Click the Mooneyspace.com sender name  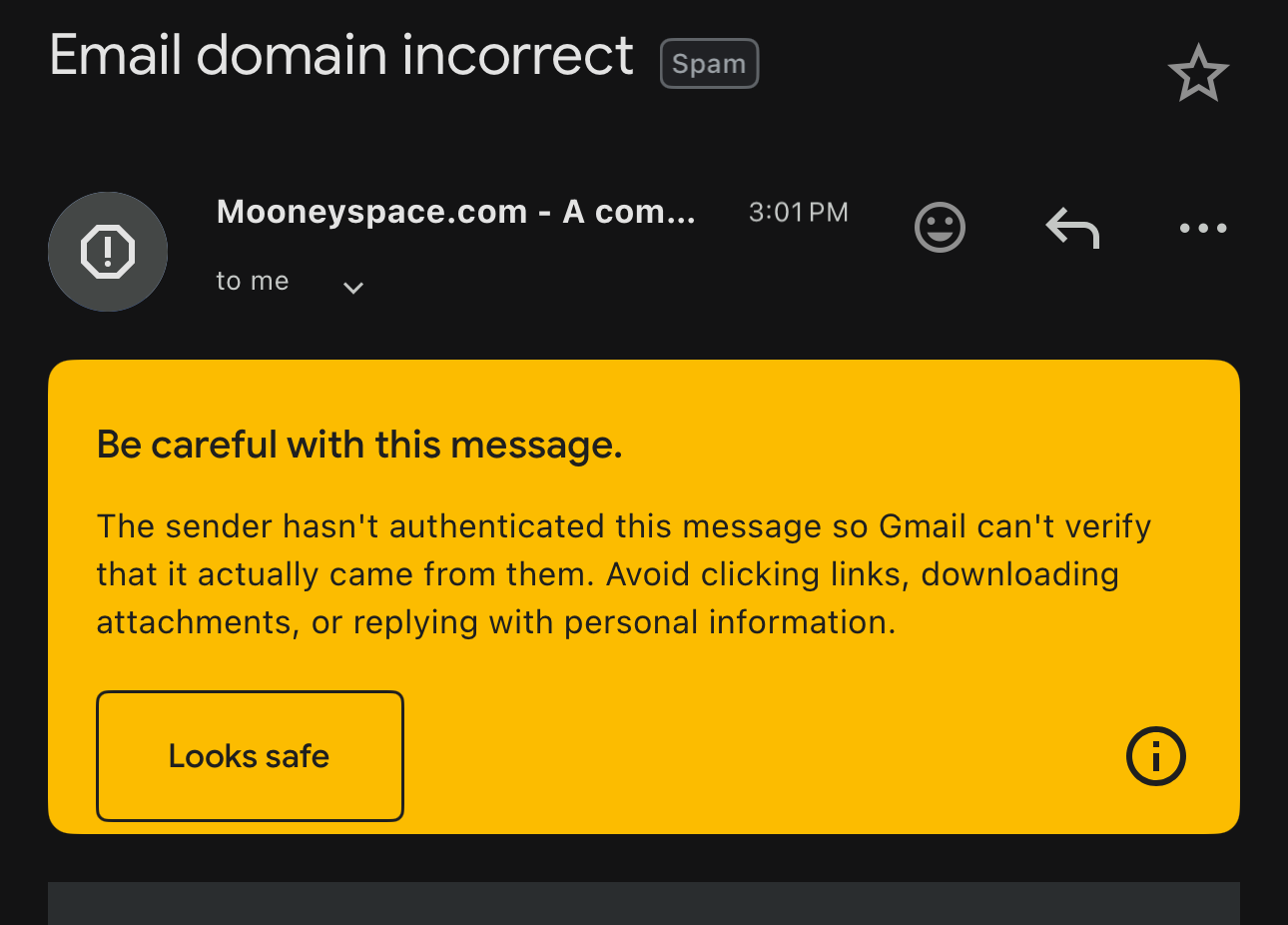click(455, 212)
